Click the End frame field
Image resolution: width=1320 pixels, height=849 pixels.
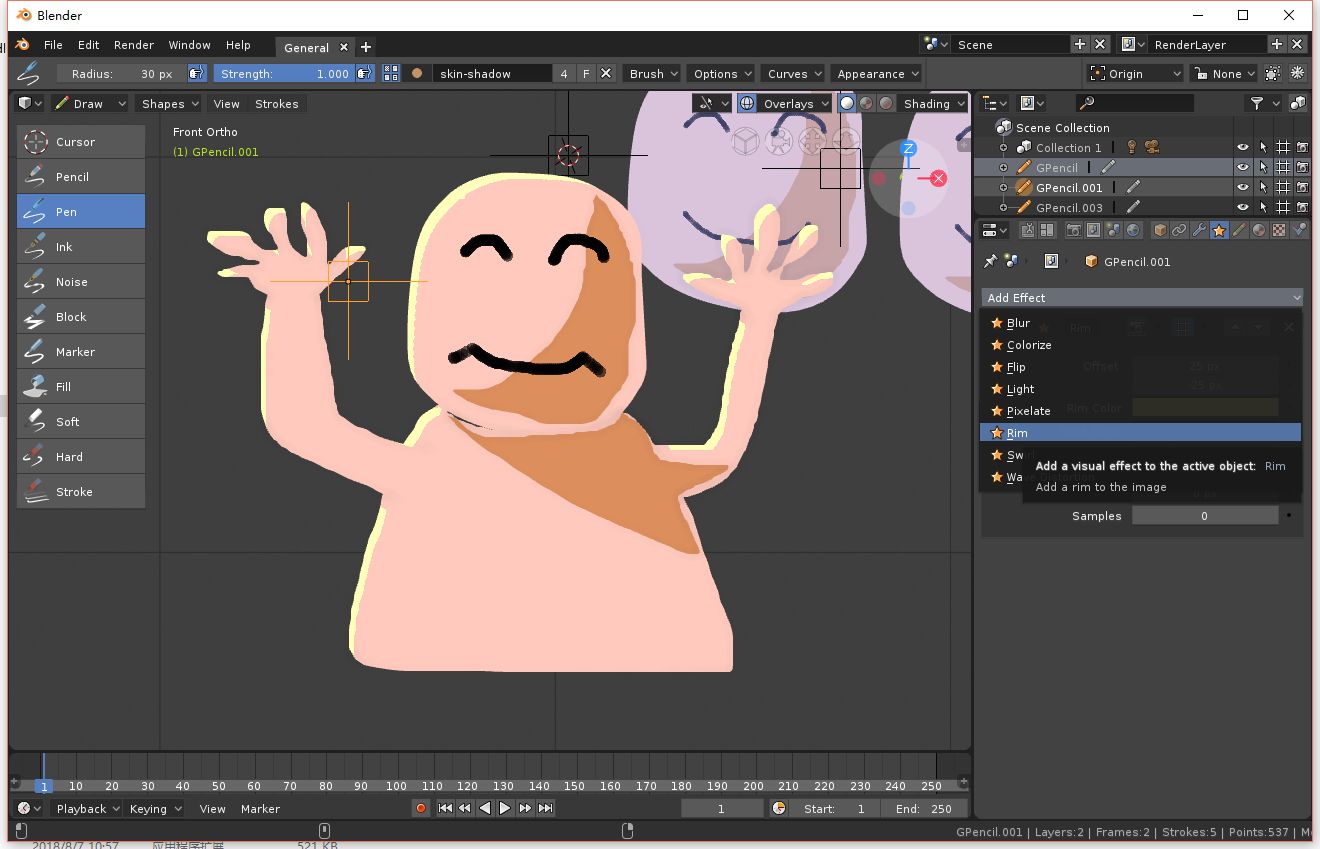[923, 809]
